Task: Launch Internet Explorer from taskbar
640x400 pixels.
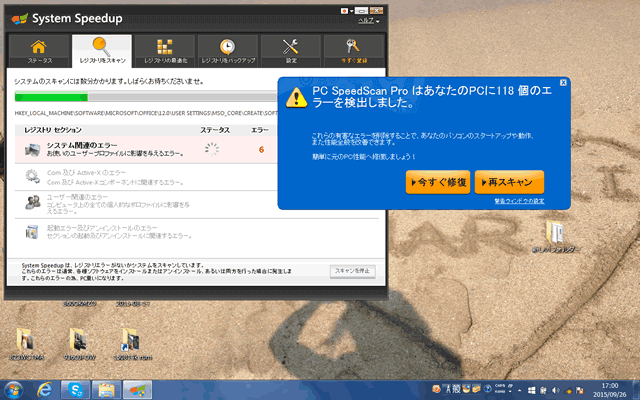Action: (x=44, y=390)
